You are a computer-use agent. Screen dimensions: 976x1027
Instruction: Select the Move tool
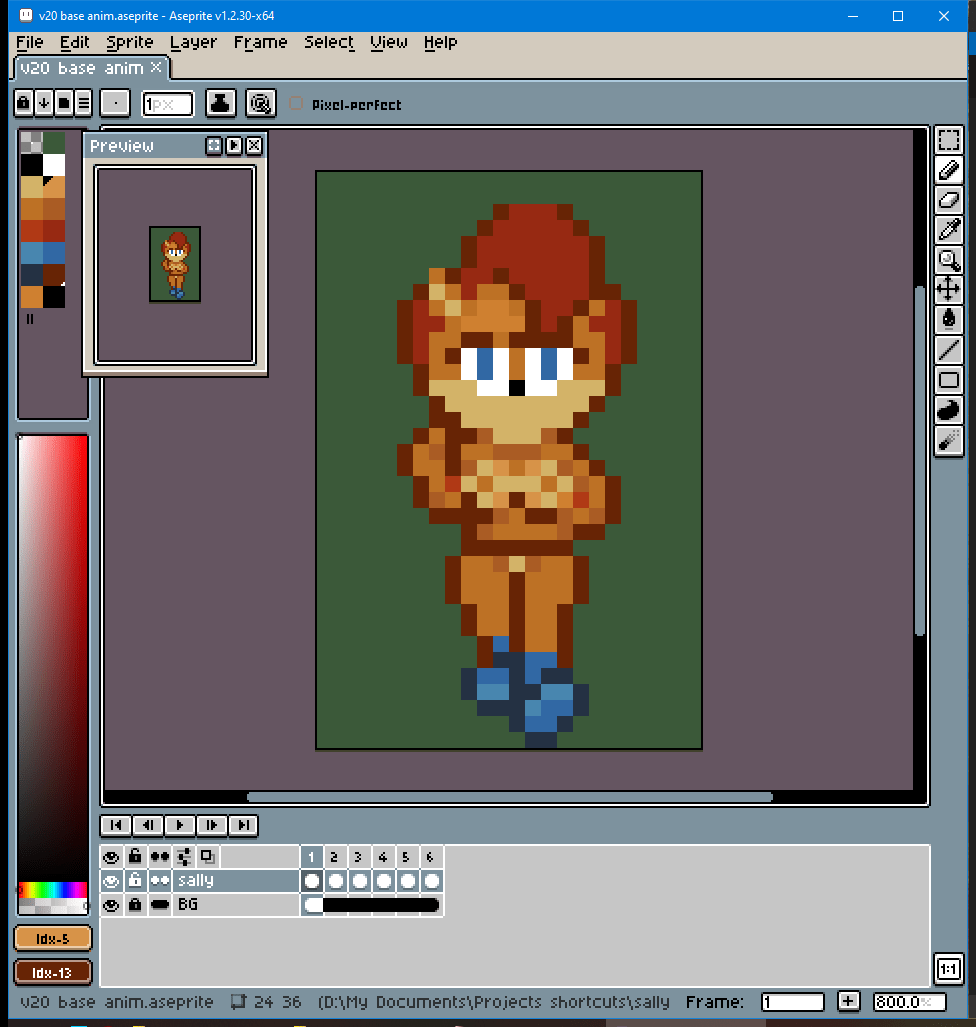click(x=948, y=290)
